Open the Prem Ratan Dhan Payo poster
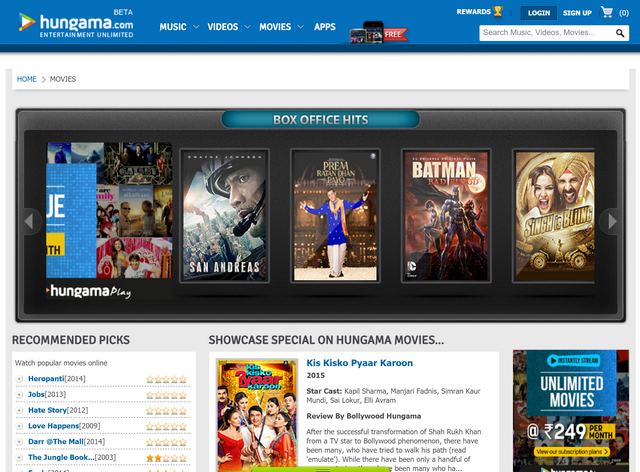 point(335,216)
